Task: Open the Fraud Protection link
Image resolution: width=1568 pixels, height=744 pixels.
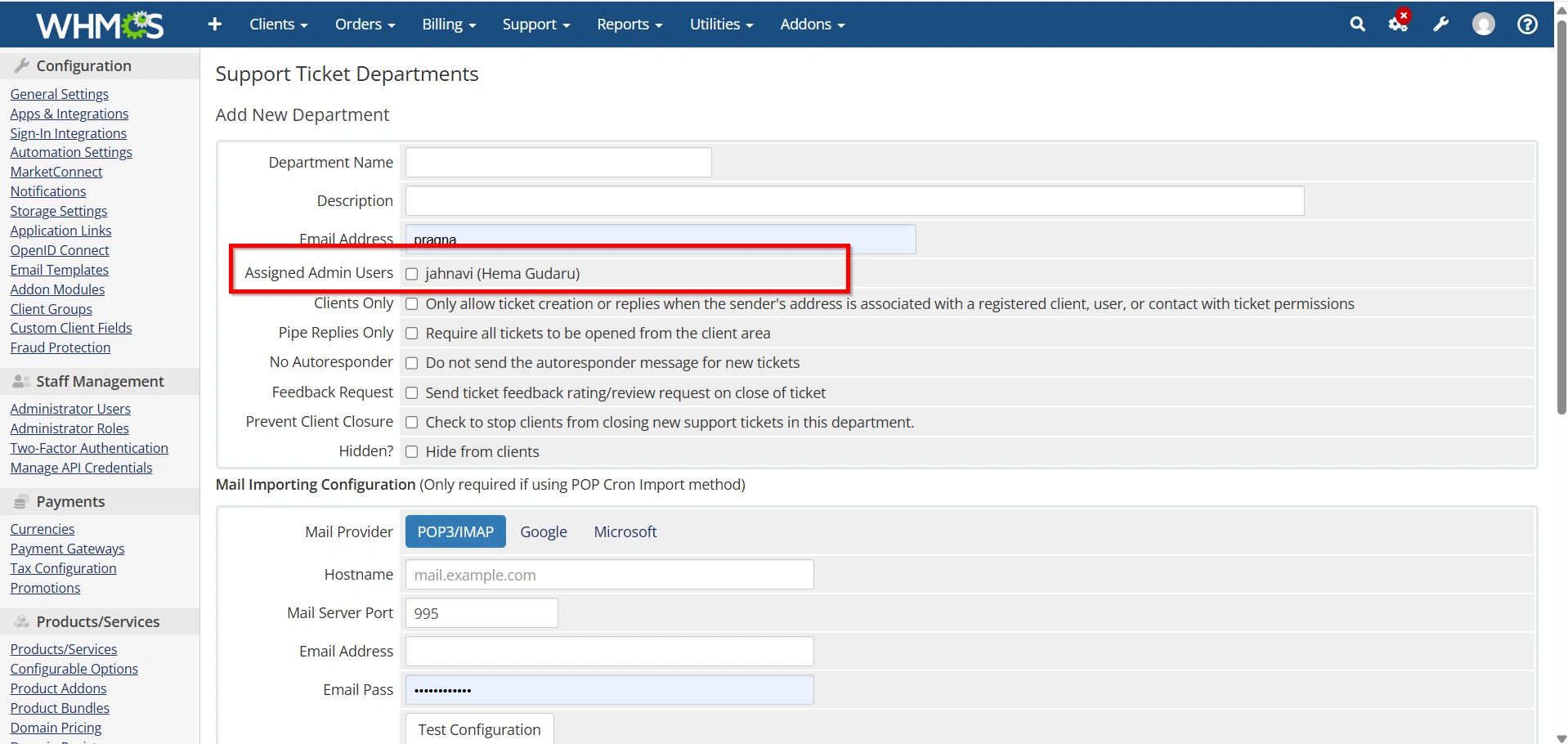Action: click(60, 347)
